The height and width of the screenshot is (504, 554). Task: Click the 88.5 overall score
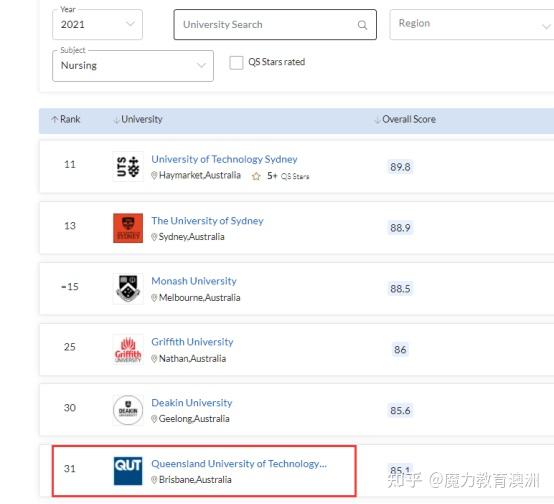[400, 289]
